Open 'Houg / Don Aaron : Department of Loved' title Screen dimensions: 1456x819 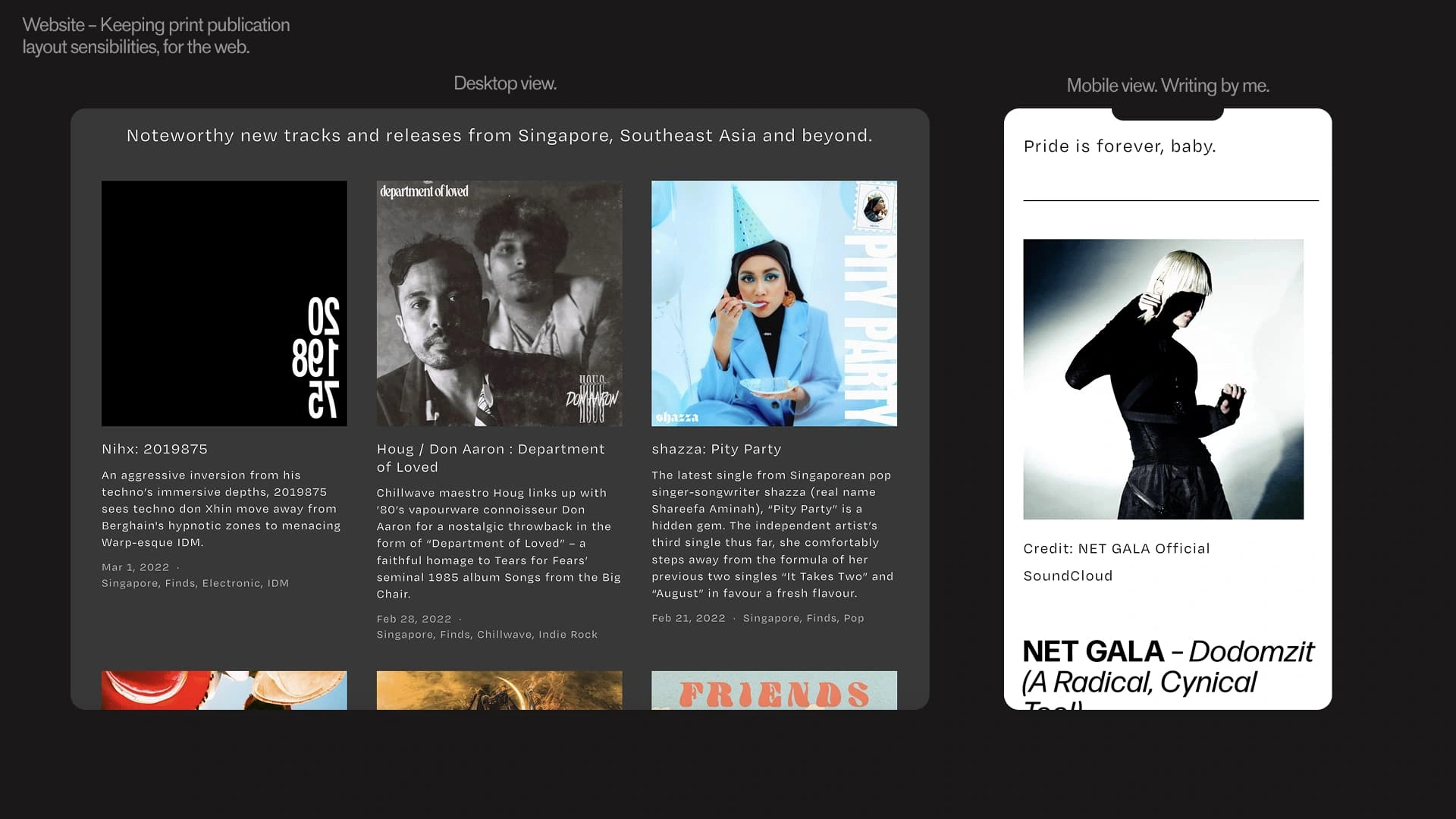[x=490, y=458]
